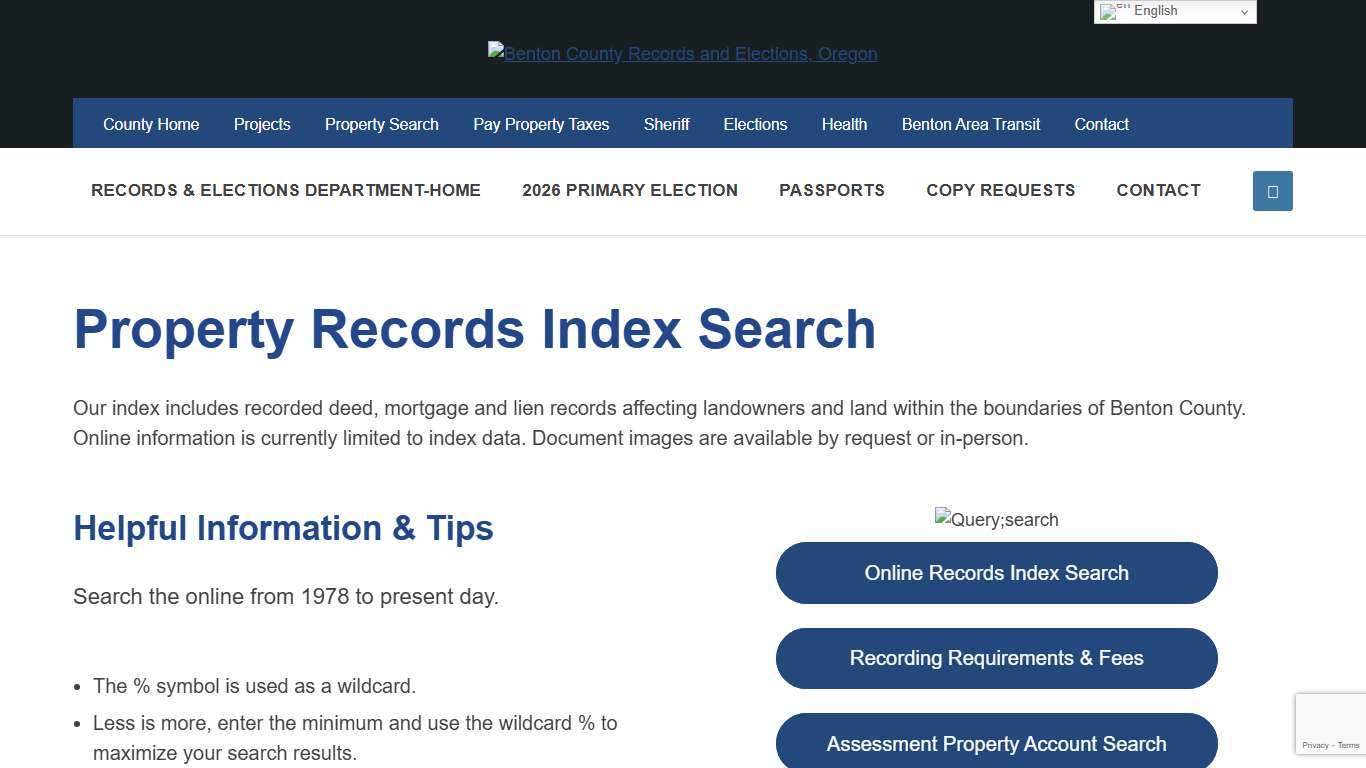Open Copy Requests
The image size is (1366, 768).
[x=1001, y=190]
